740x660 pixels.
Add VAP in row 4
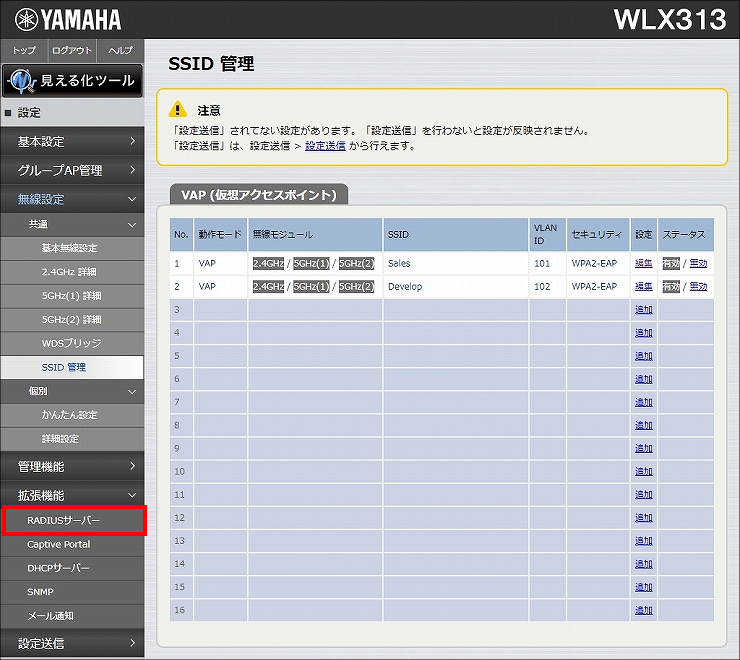[x=643, y=332]
